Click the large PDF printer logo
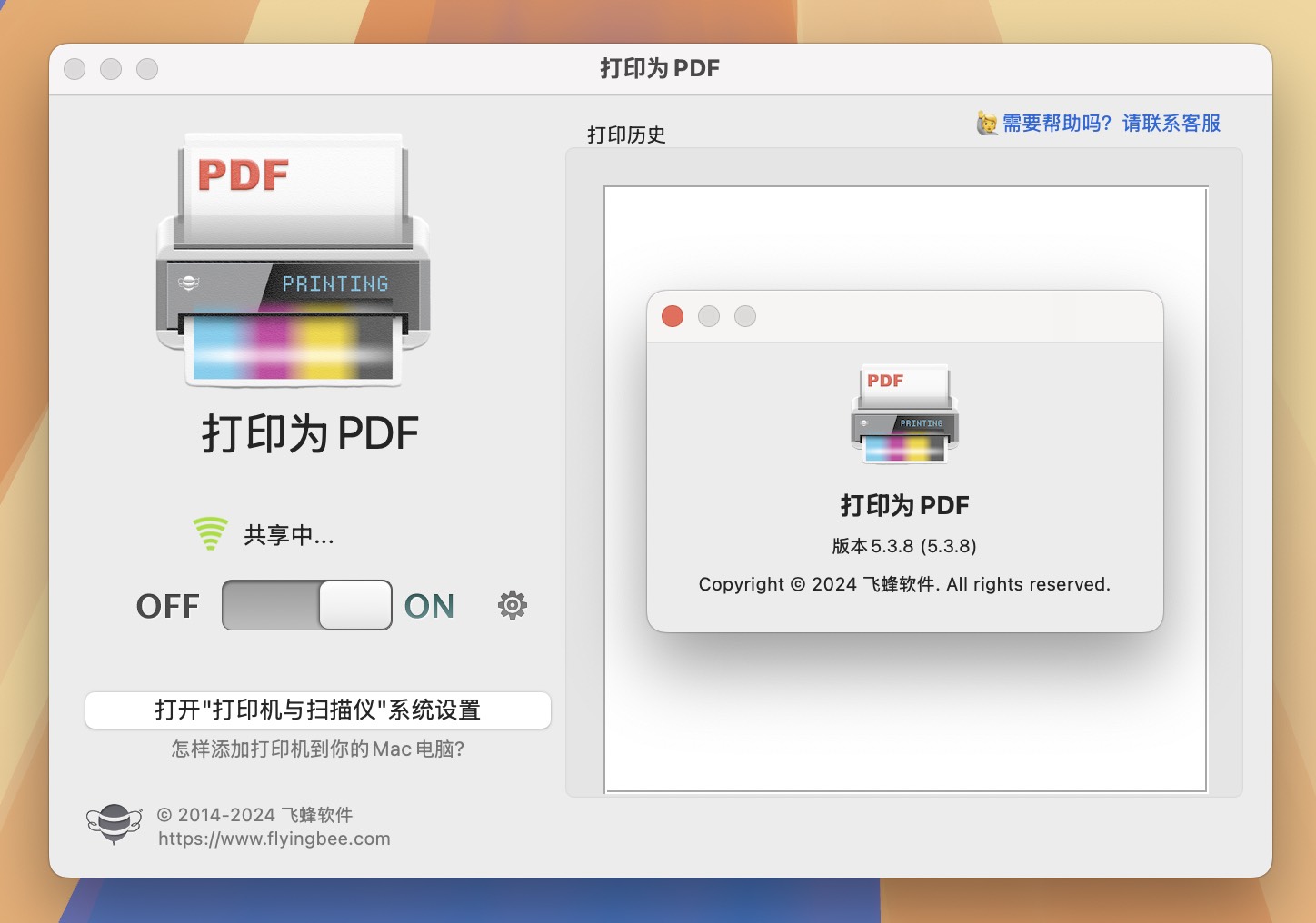Image resolution: width=1316 pixels, height=923 pixels. point(293,261)
